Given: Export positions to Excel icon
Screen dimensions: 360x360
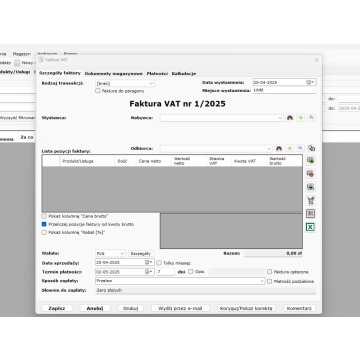Looking at the screenshot, I should [310, 227].
